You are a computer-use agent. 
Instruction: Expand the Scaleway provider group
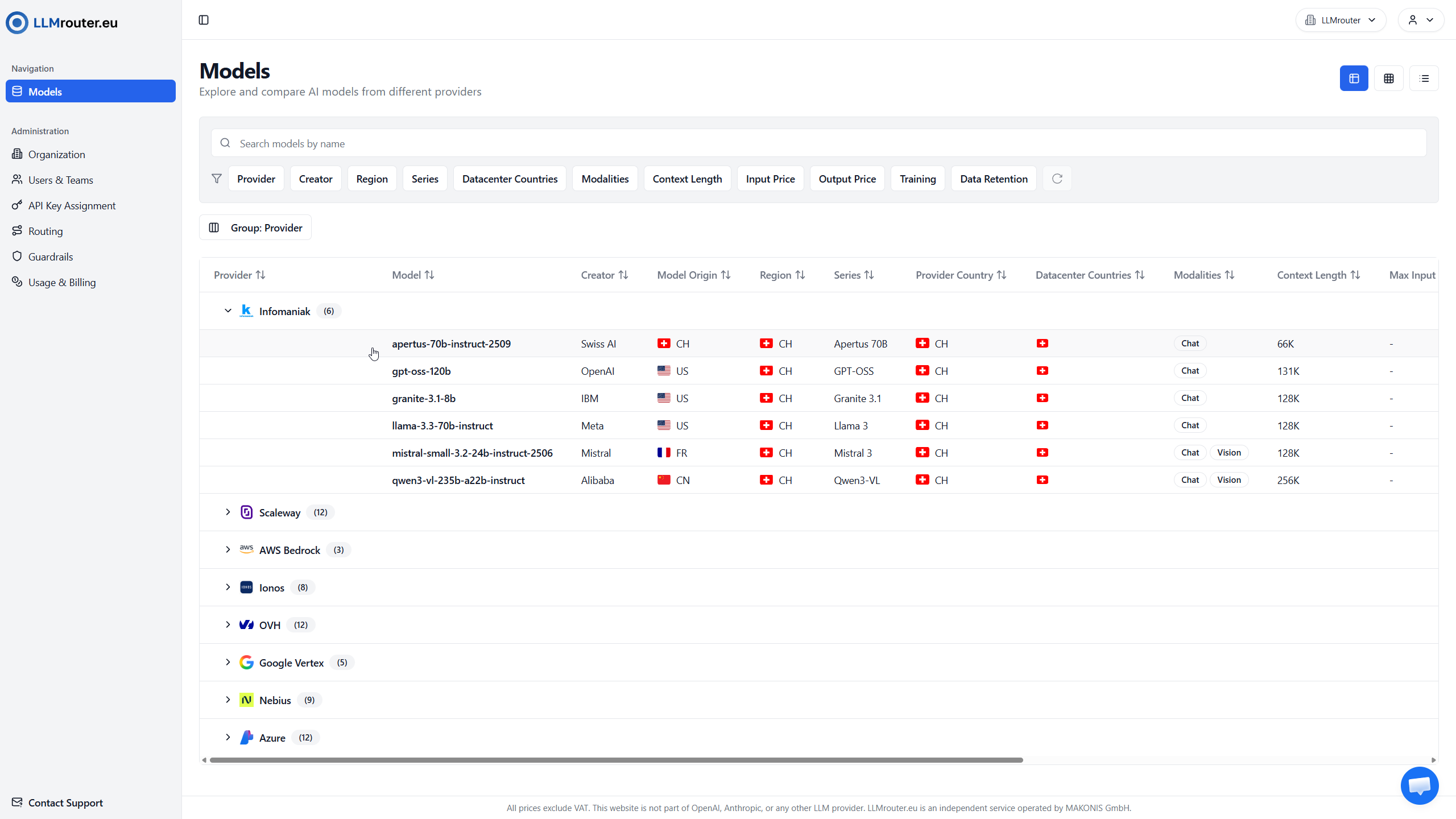click(228, 512)
